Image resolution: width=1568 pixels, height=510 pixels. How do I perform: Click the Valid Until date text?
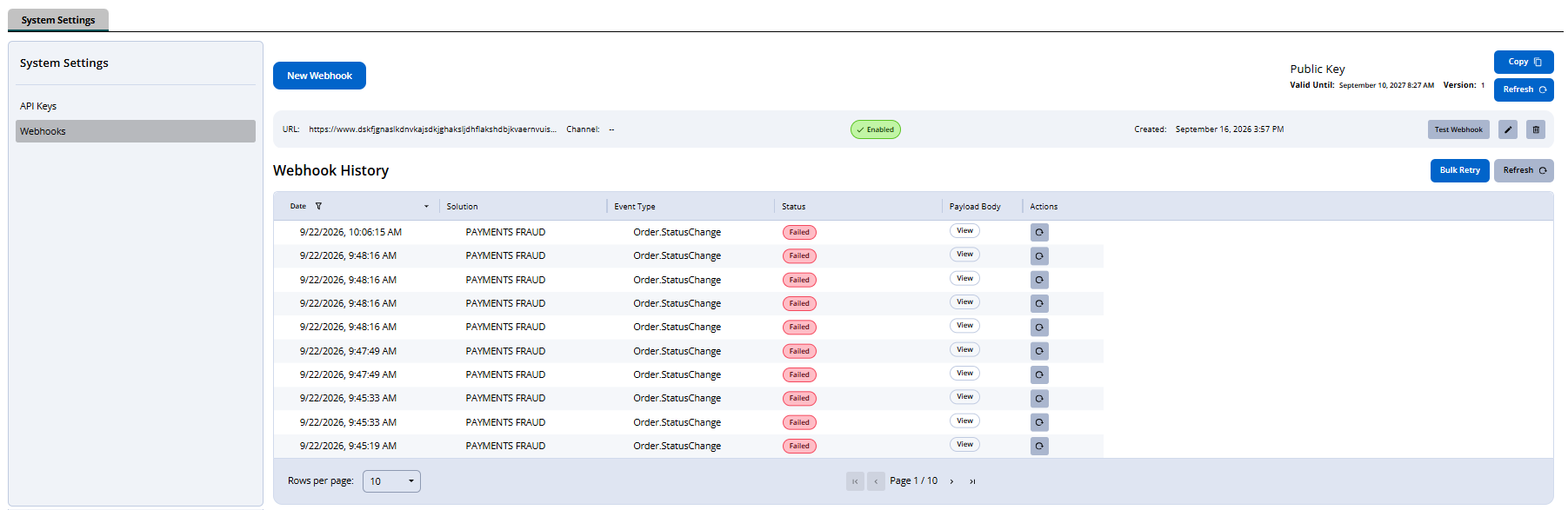pos(1385,85)
